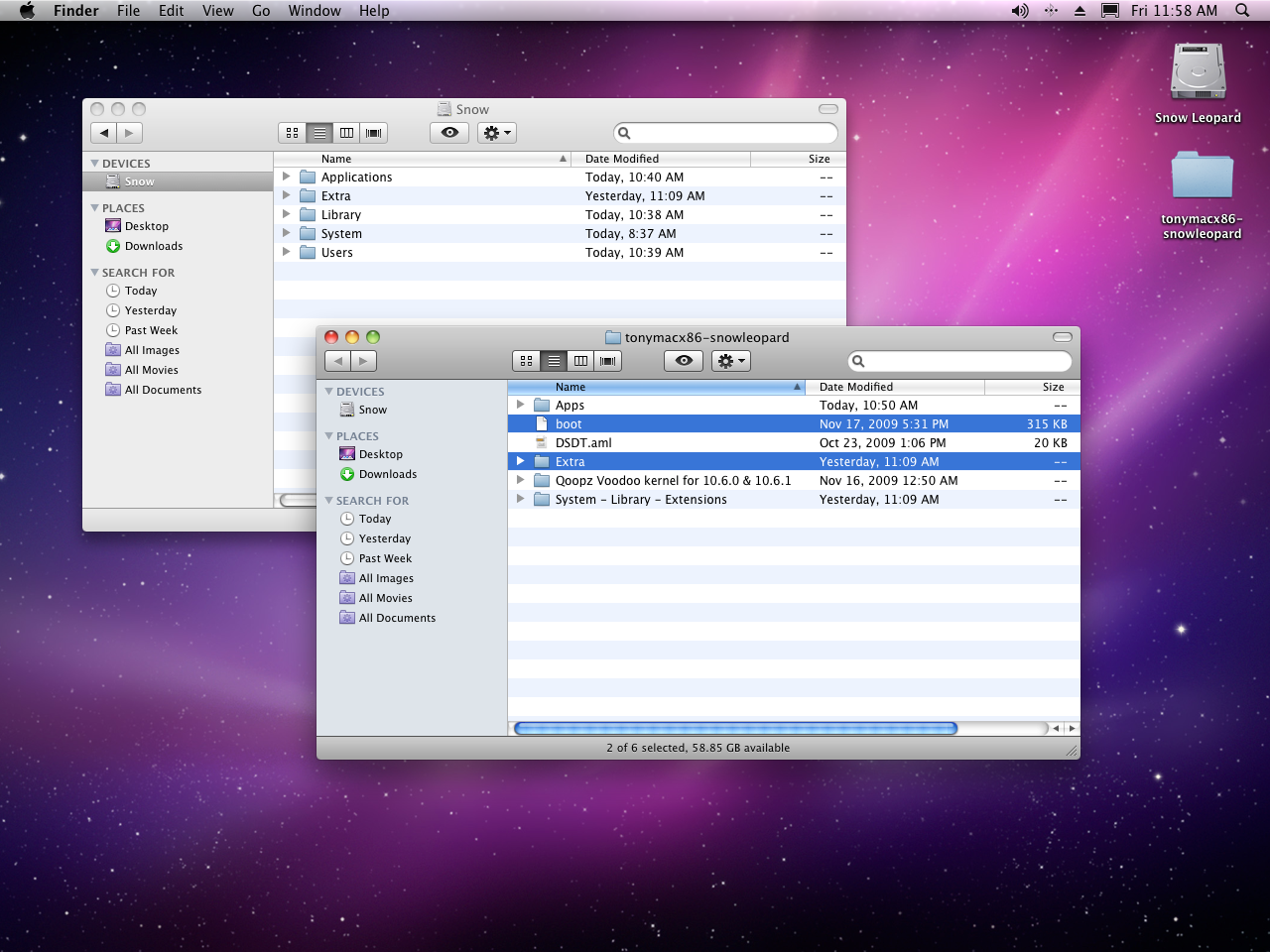Switch tonymacx86-snowleopard window to list view
Image resolution: width=1270 pixels, height=952 pixels.
click(554, 361)
